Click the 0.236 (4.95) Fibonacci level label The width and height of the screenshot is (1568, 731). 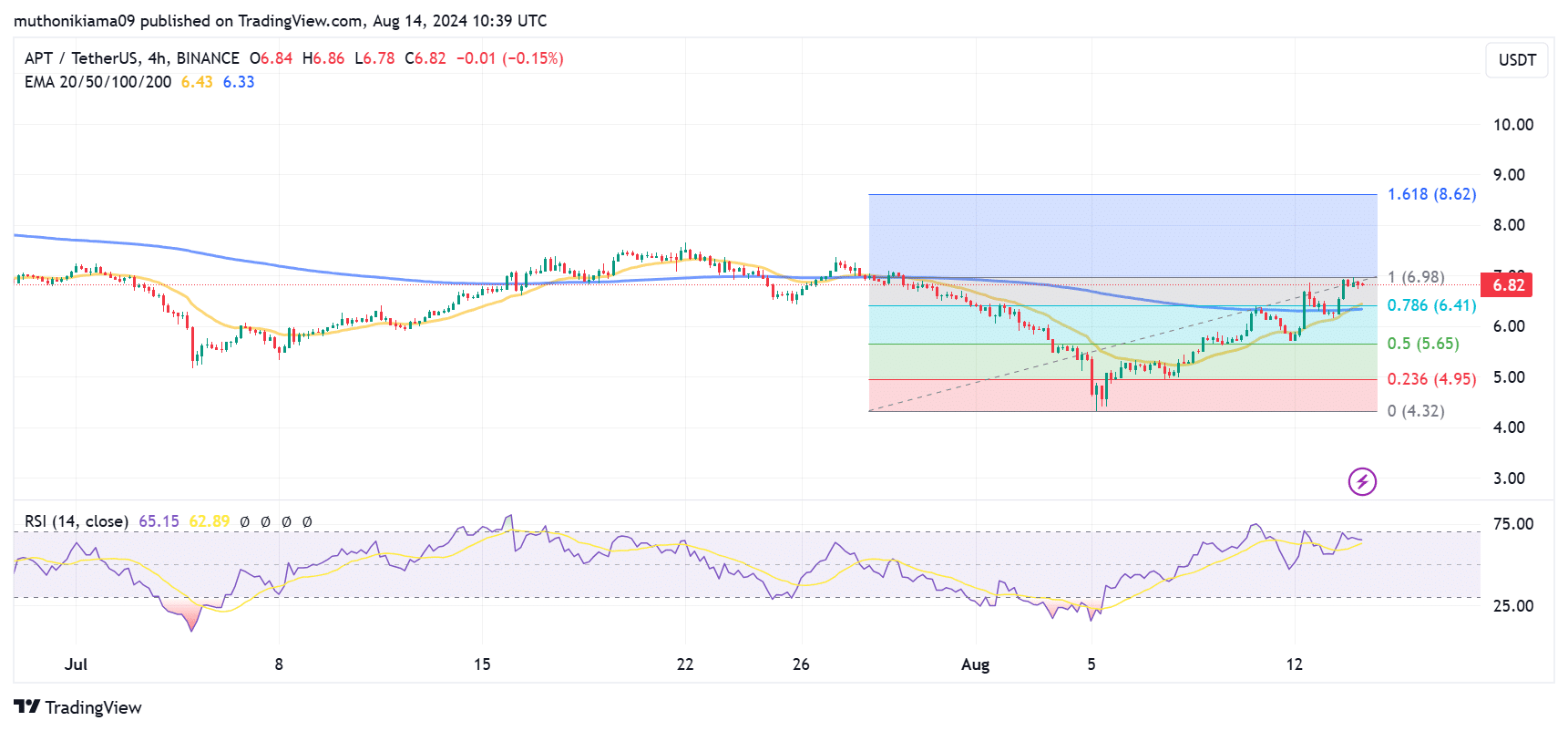click(x=1431, y=379)
